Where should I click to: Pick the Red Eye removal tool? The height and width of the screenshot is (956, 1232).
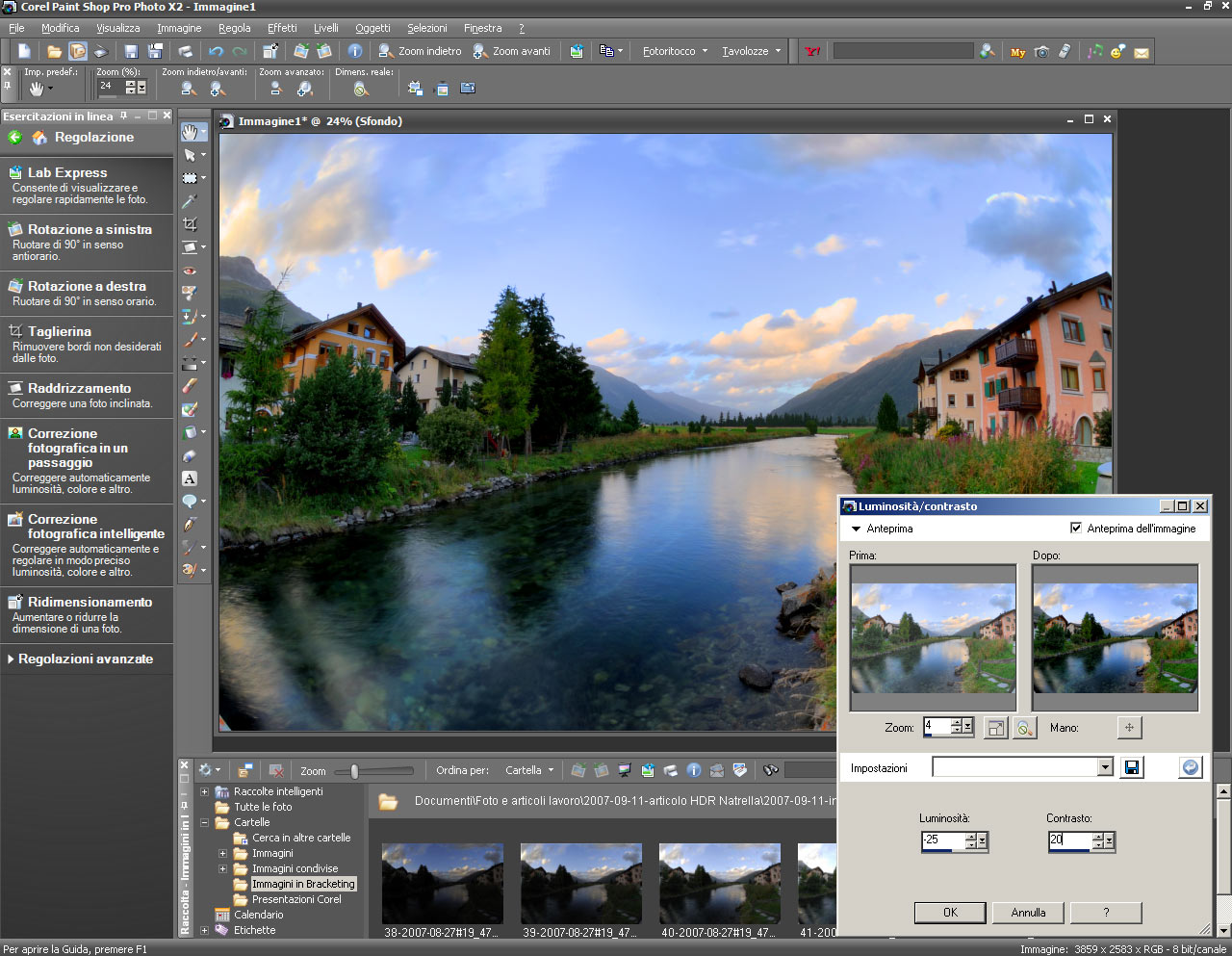pyautogui.click(x=190, y=271)
